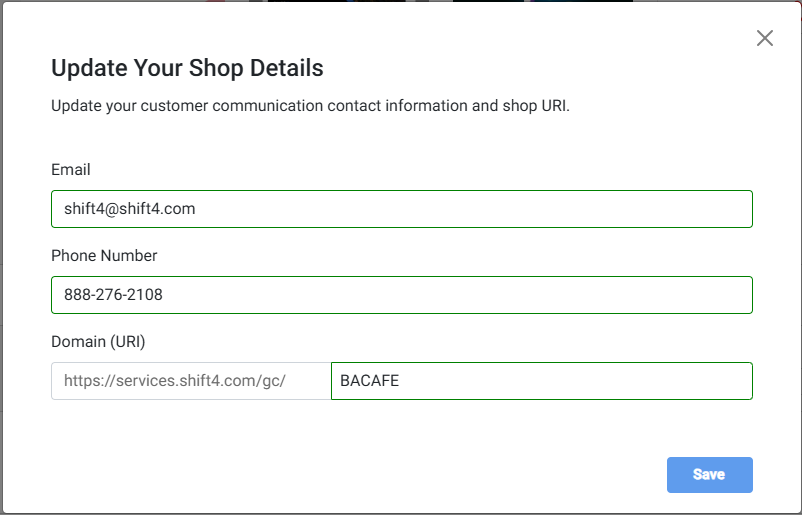Close the Update Your Shop Details dialog
This screenshot has width=802, height=515.
(x=765, y=39)
